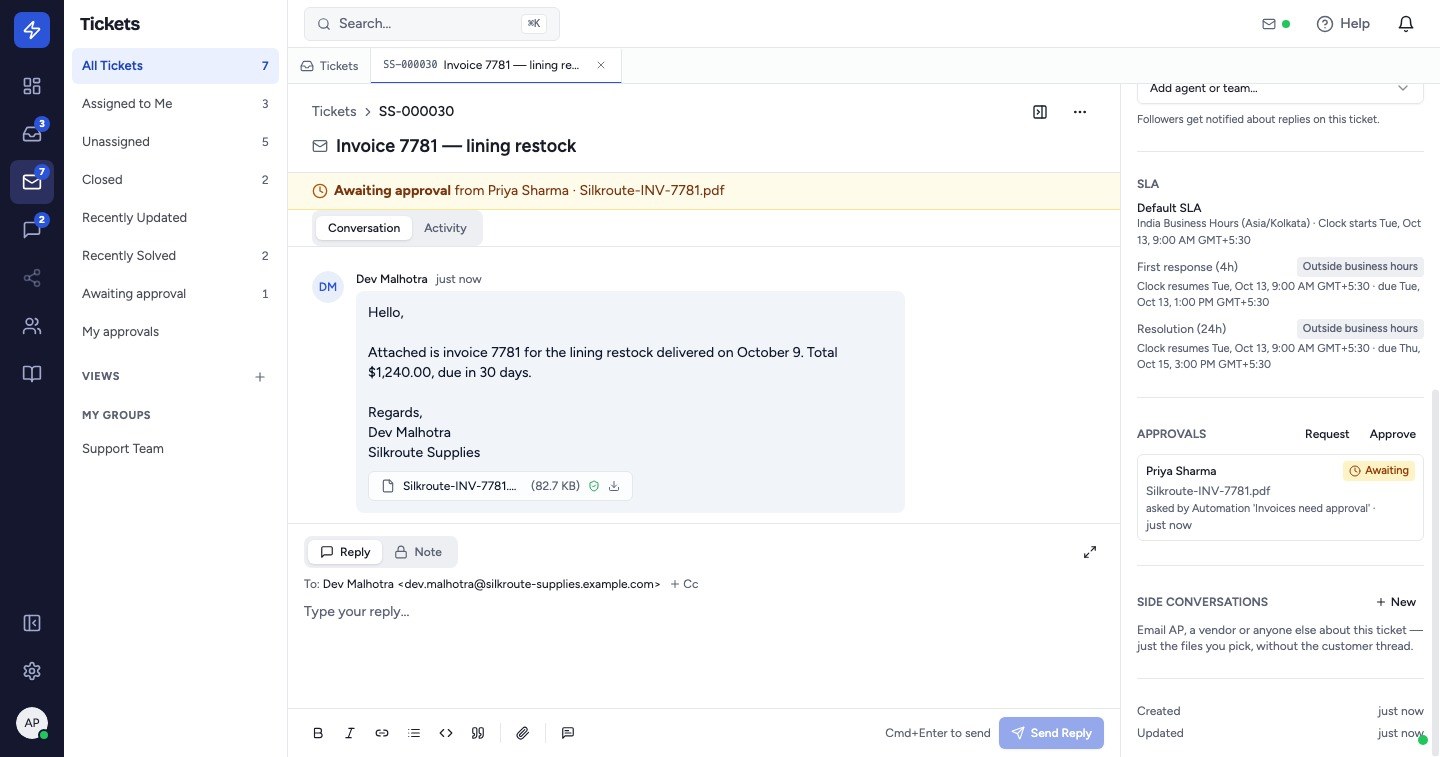1440x757 pixels.
Task: Expand the reply editor to fullscreen
Action: [1090, 552]
